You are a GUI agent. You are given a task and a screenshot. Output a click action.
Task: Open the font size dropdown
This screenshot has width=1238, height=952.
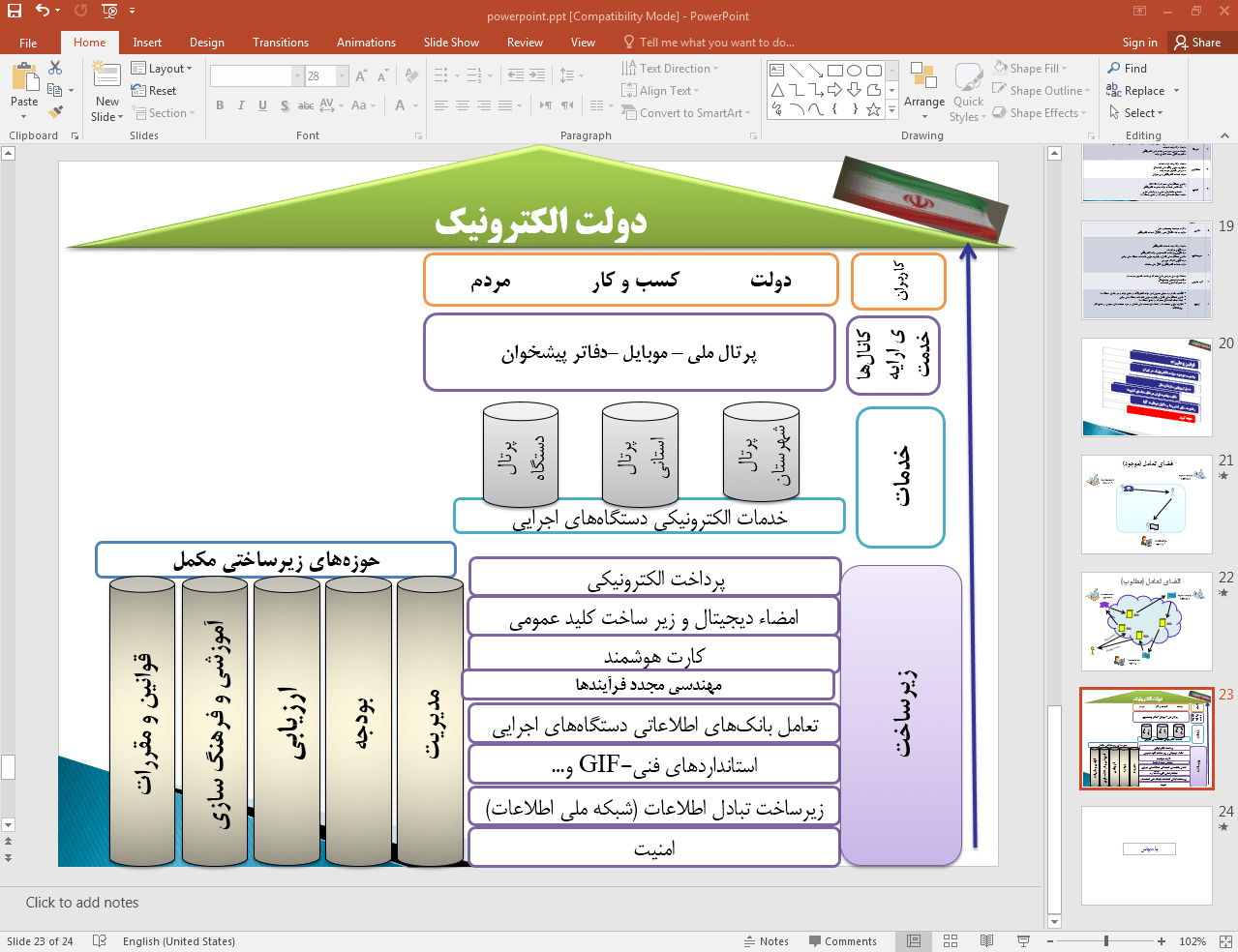(342, 75)
